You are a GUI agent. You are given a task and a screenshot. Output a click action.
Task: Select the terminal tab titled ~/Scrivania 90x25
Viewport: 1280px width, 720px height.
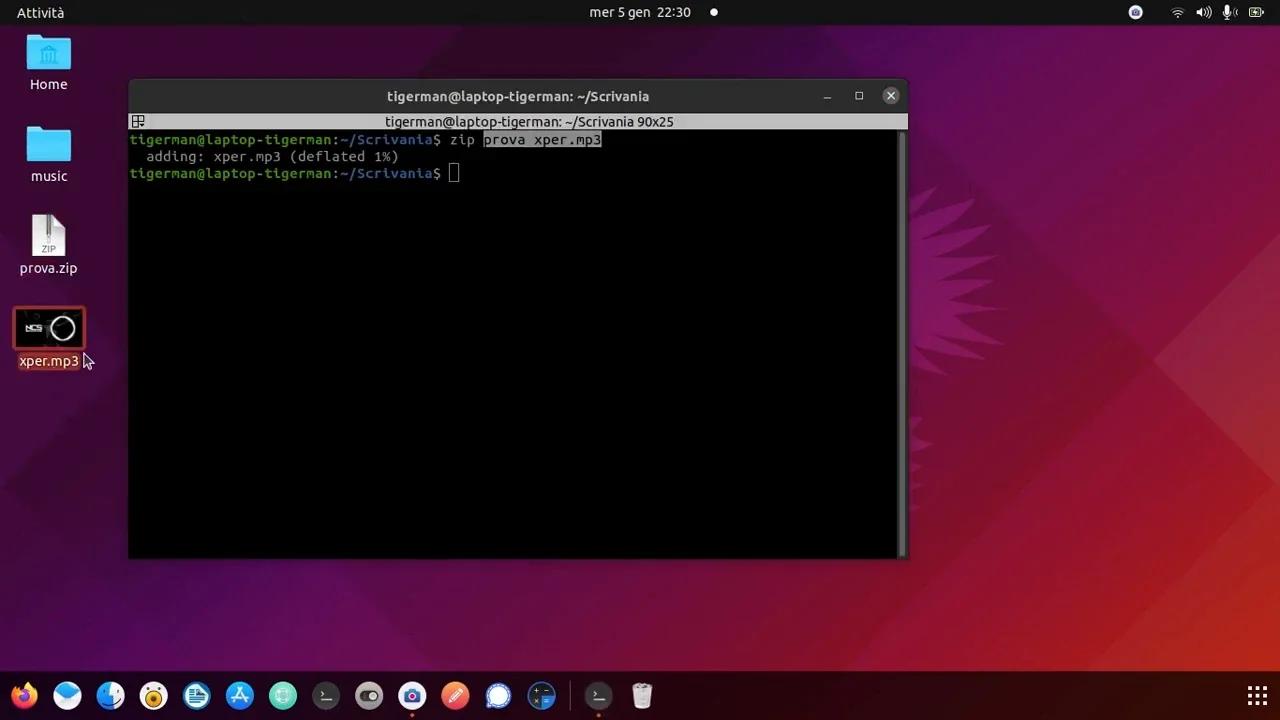(x=529, y=122)
